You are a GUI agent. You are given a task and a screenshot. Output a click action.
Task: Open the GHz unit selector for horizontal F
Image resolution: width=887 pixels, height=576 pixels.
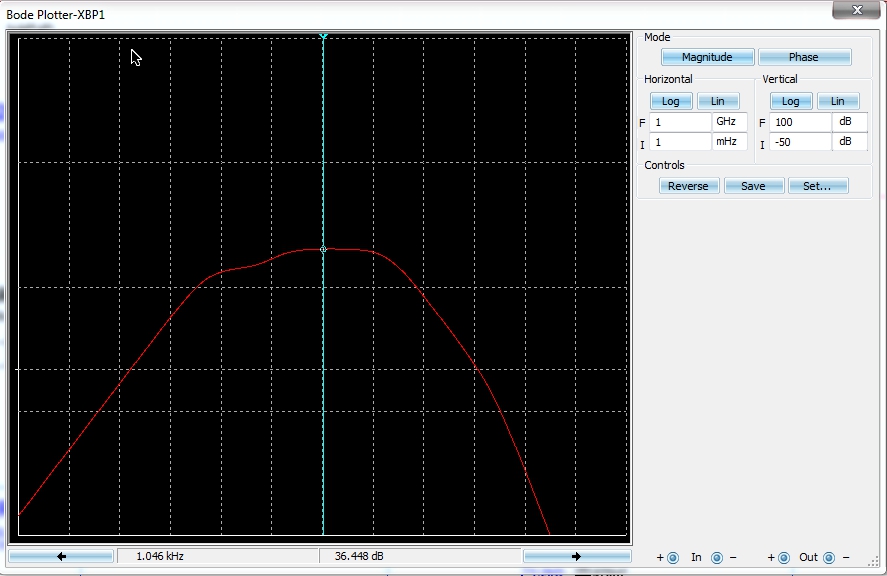pyautogui.click(x=729, y=122)
